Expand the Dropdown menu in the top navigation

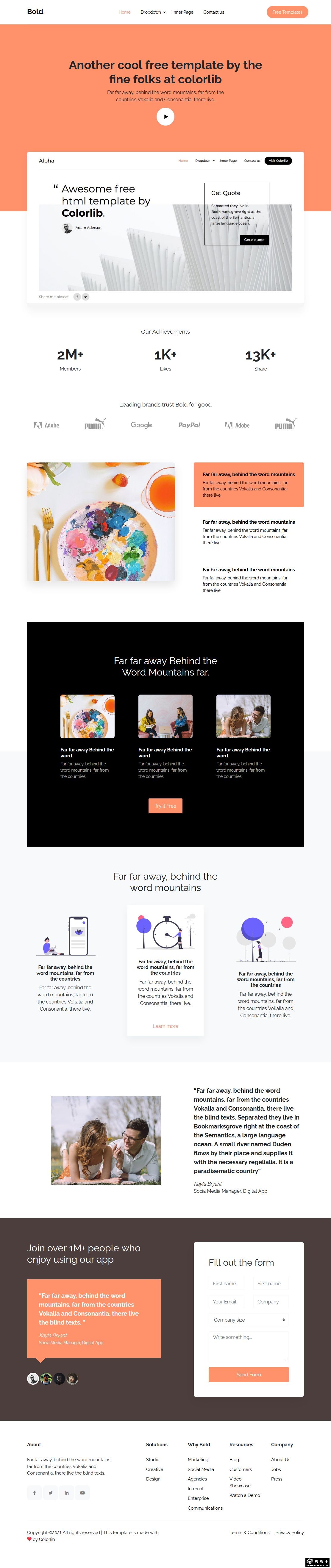tap(153, 12)
